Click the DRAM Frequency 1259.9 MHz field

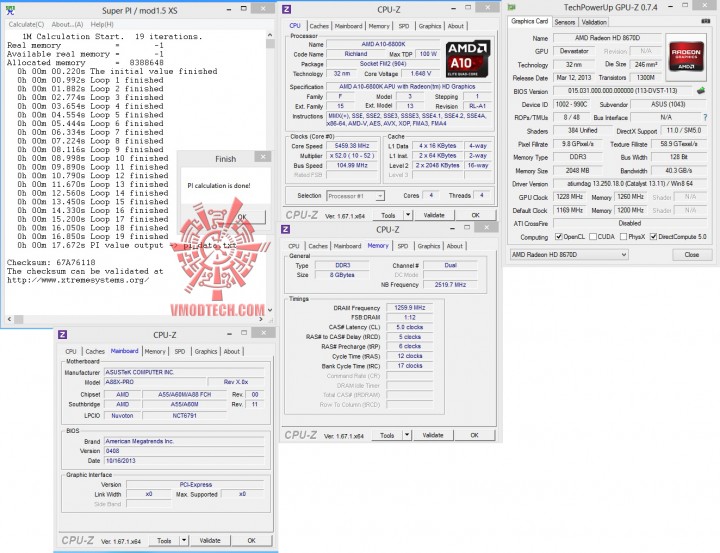(x=409, y=308)
